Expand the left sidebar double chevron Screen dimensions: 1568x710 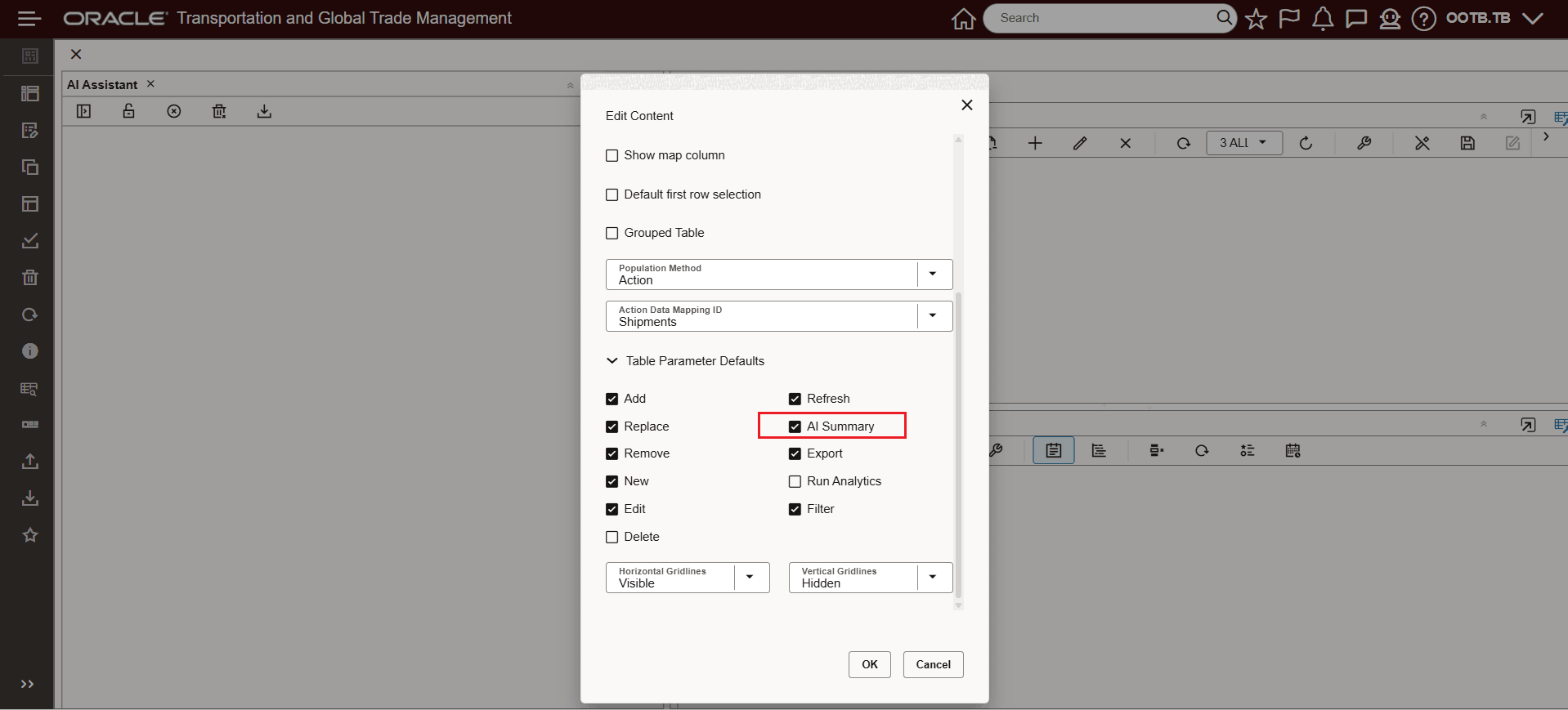[x=27, y=684]
